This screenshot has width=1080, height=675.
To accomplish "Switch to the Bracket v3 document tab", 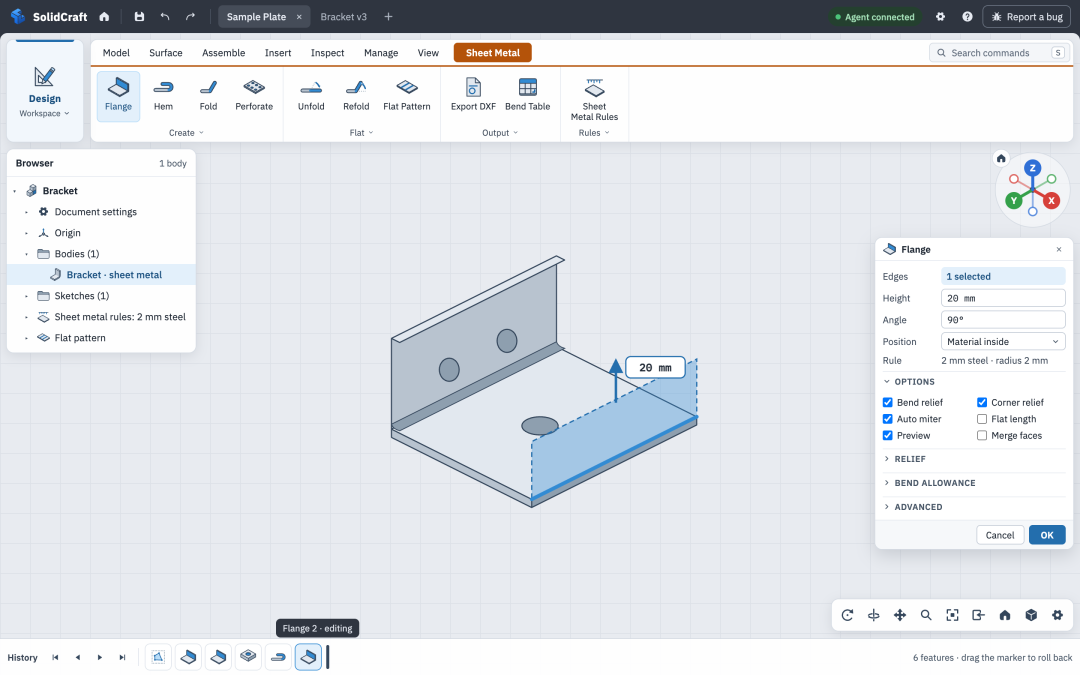I will point(344,17).
